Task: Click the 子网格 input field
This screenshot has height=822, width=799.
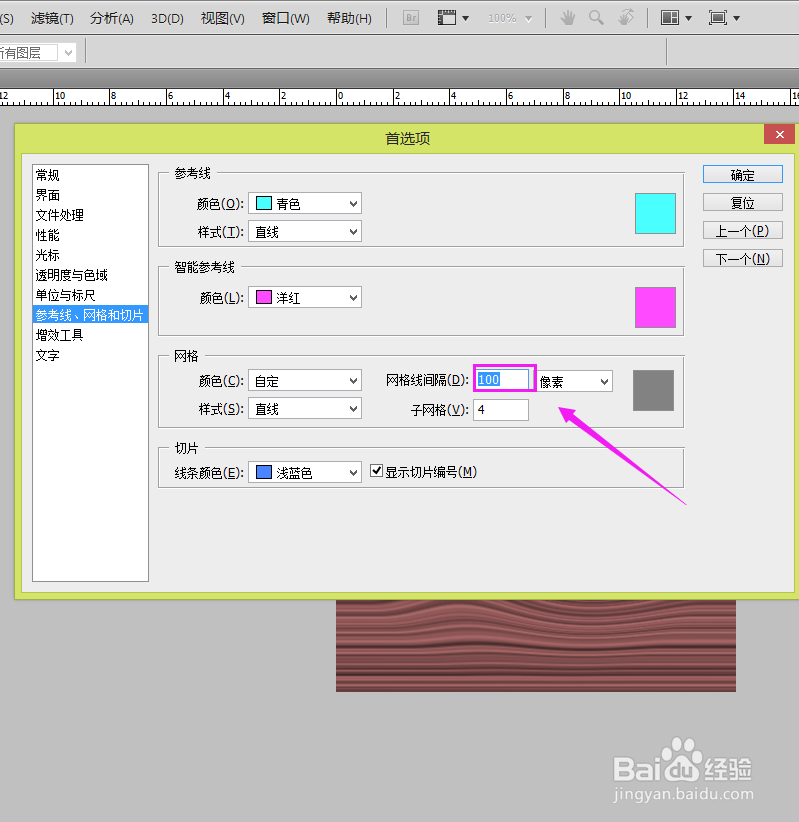Action: [501, 409]
